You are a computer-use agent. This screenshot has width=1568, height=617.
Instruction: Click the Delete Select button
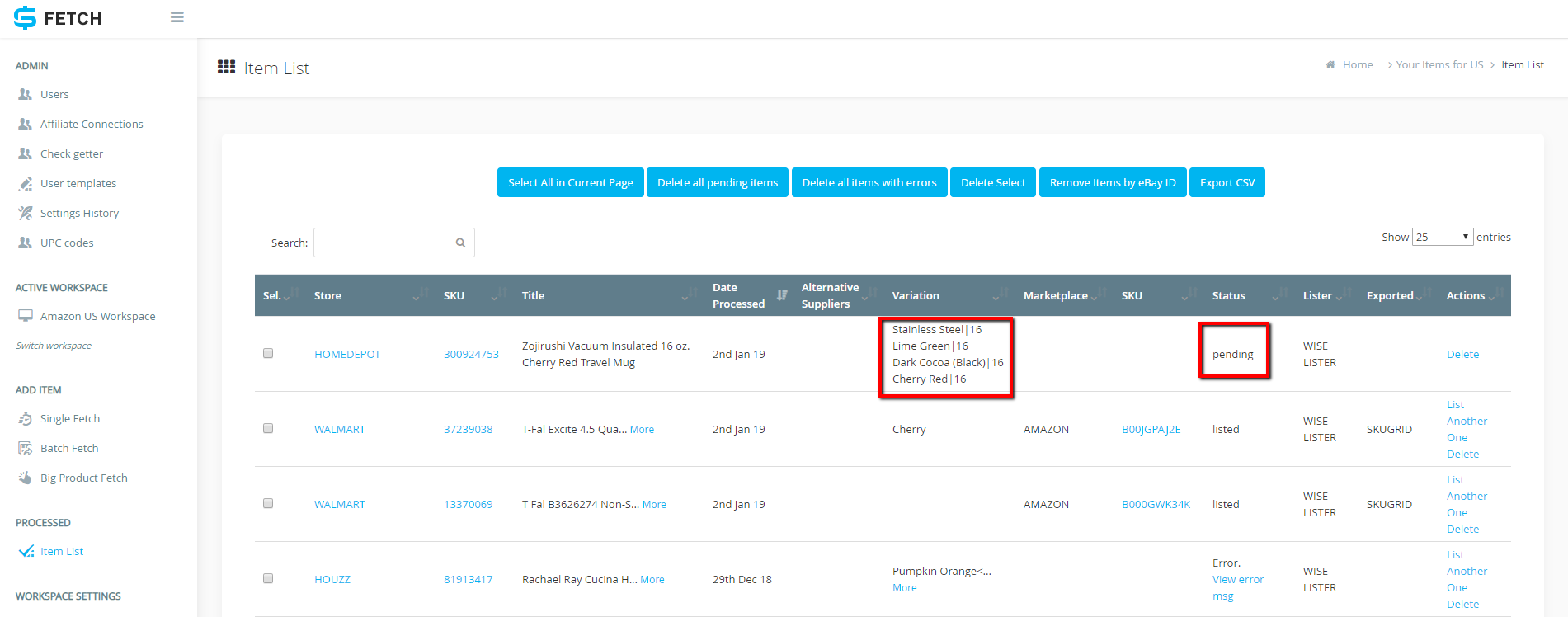coord(993,182)
